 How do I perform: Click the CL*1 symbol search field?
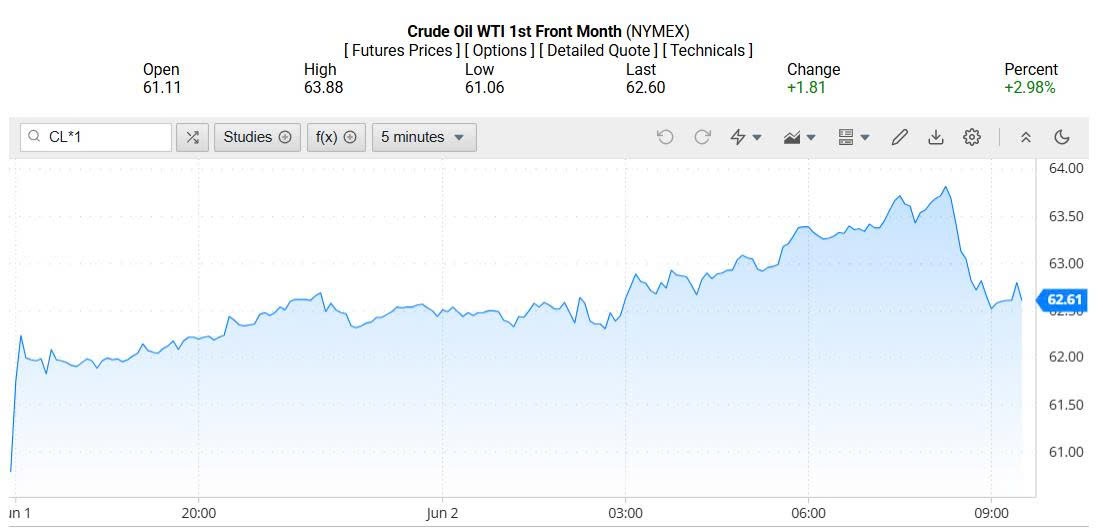tap(105, 137)
